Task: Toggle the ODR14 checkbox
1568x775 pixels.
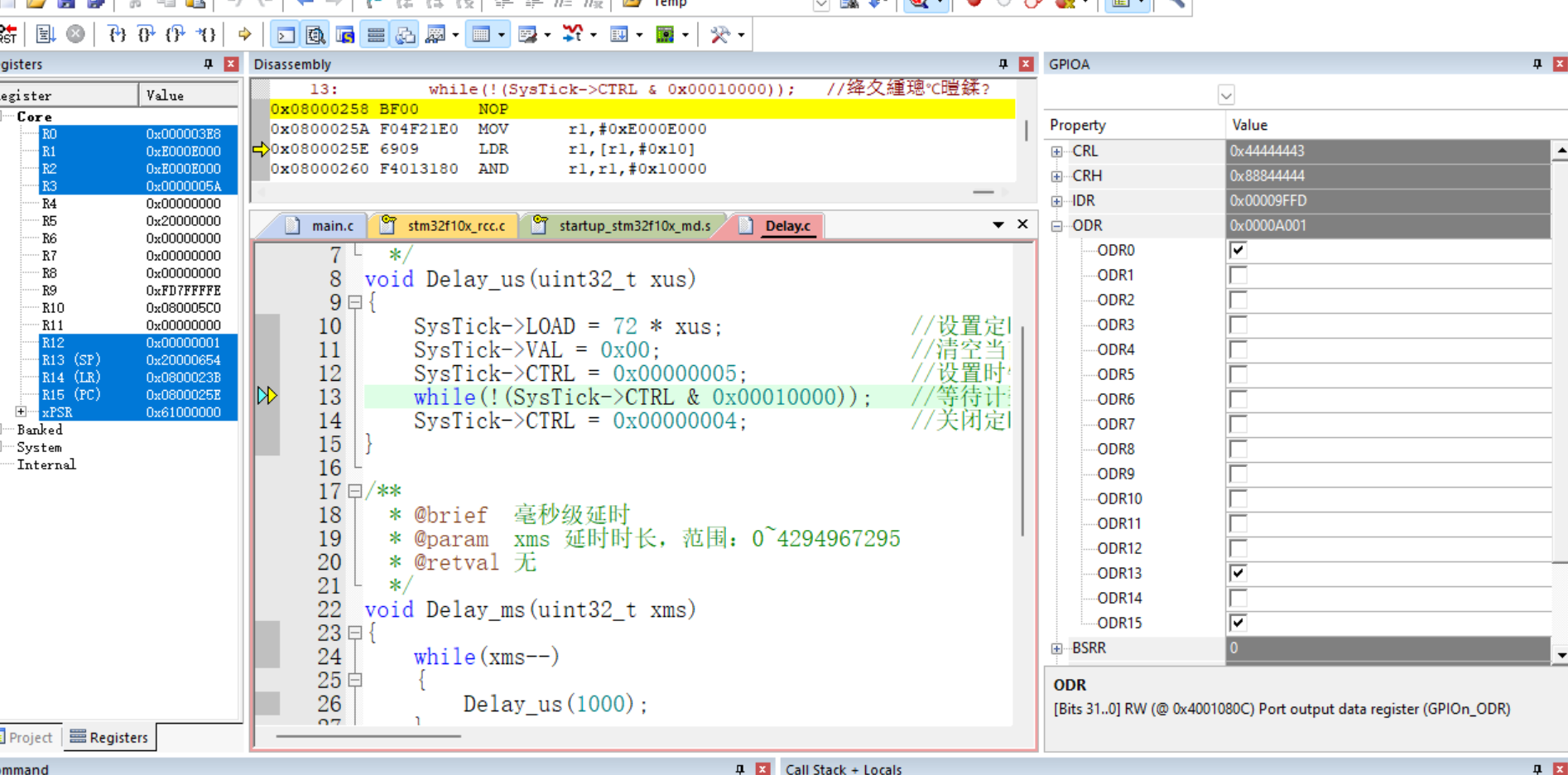Action: coord(1238,598)
